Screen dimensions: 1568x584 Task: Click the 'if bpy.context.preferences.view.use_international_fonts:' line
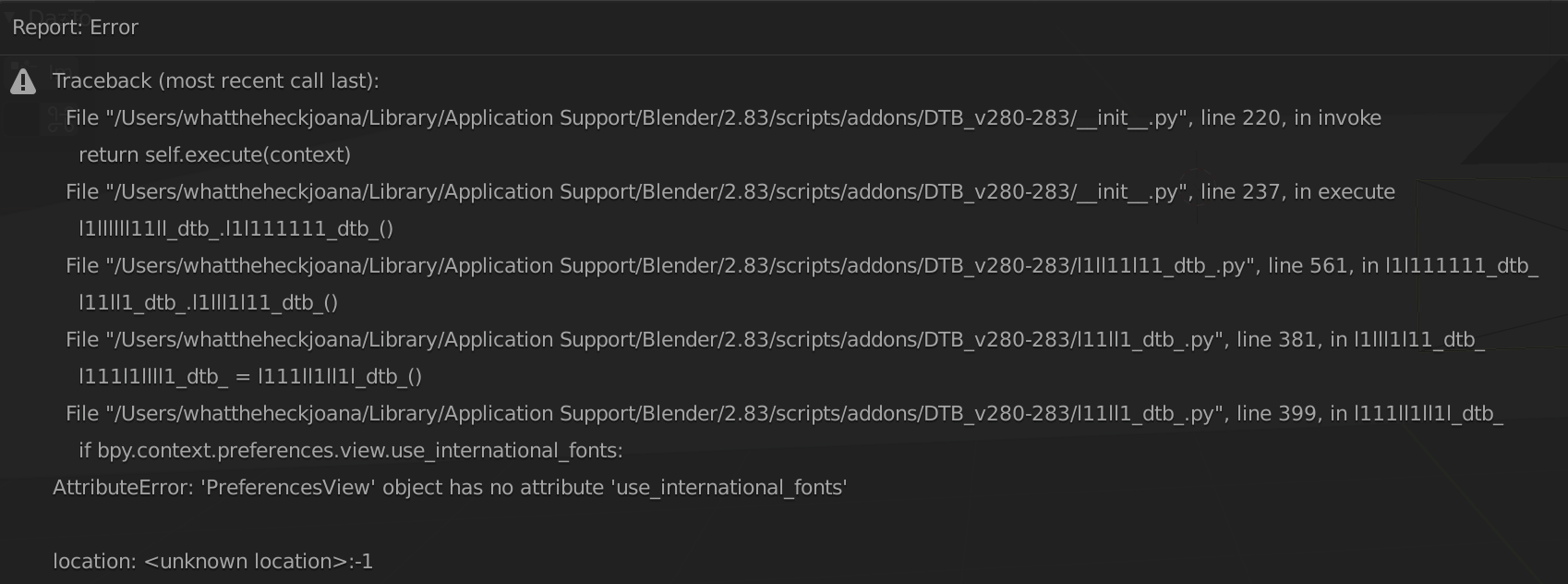[351, 451]
